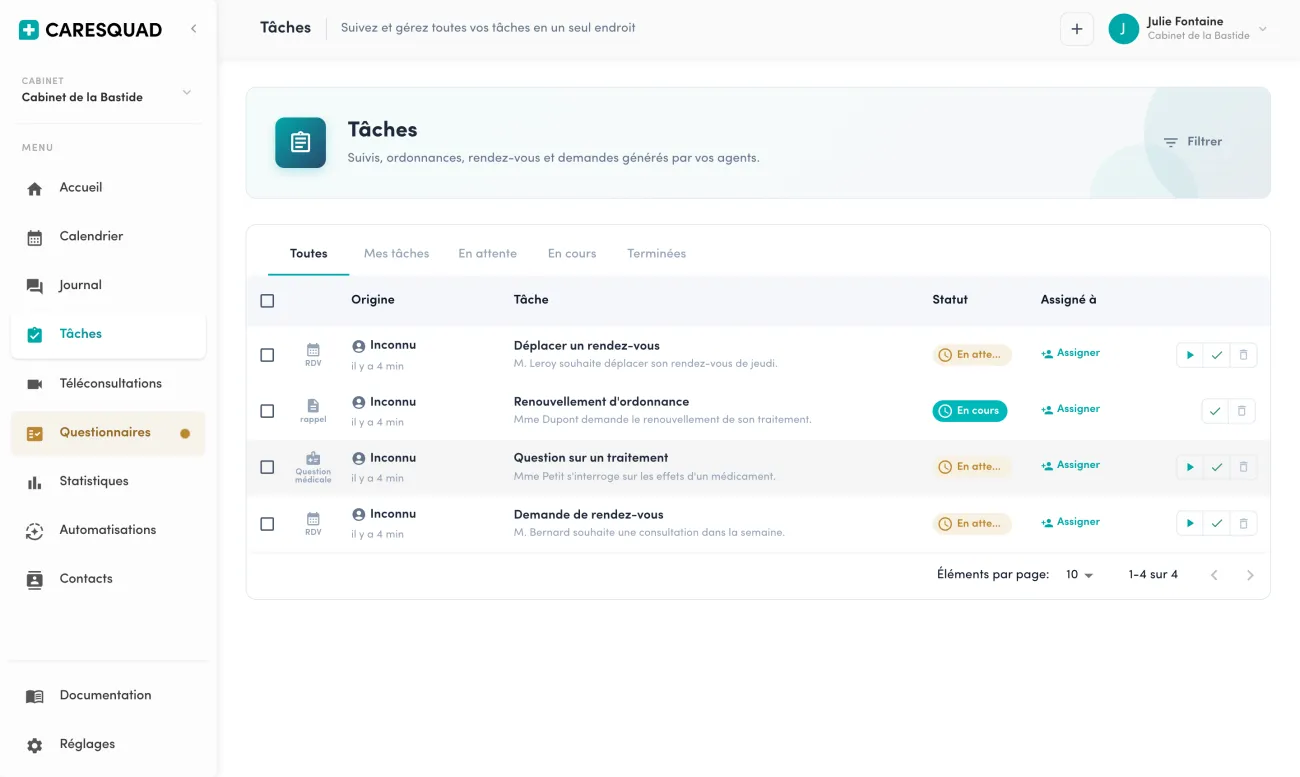Click Assigner for Déplacer un rendez-vous
The image size is (1300, 777).
1070,353
